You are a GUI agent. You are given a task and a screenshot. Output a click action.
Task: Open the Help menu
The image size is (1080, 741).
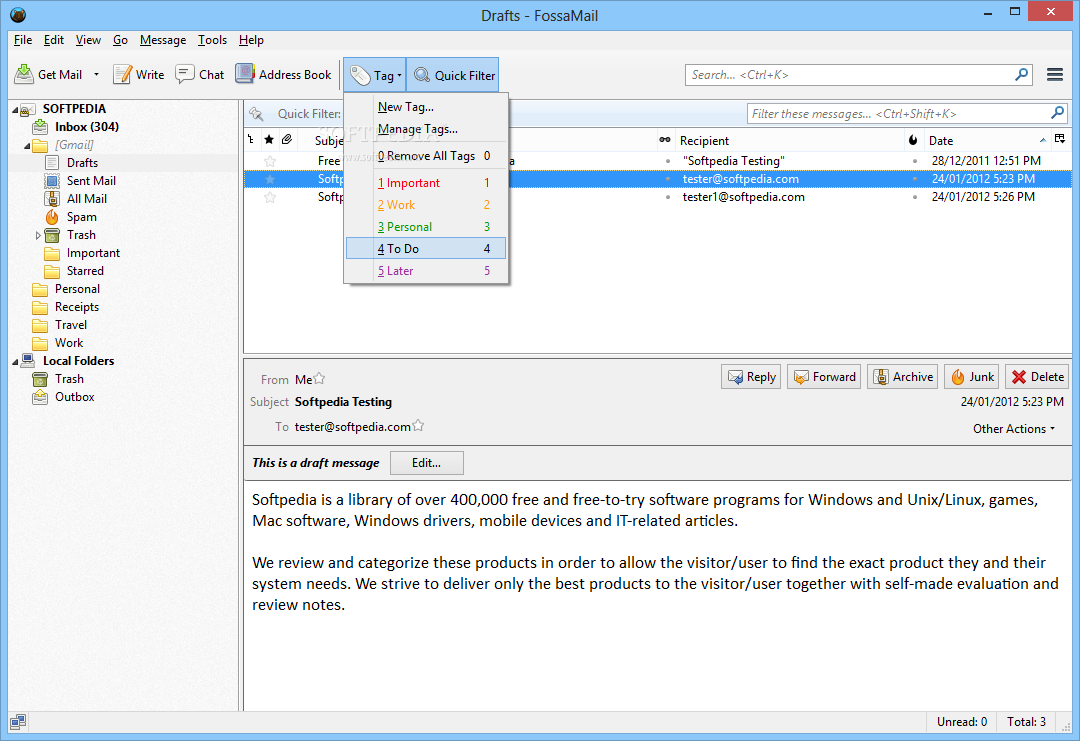click(x=251, y=40)
